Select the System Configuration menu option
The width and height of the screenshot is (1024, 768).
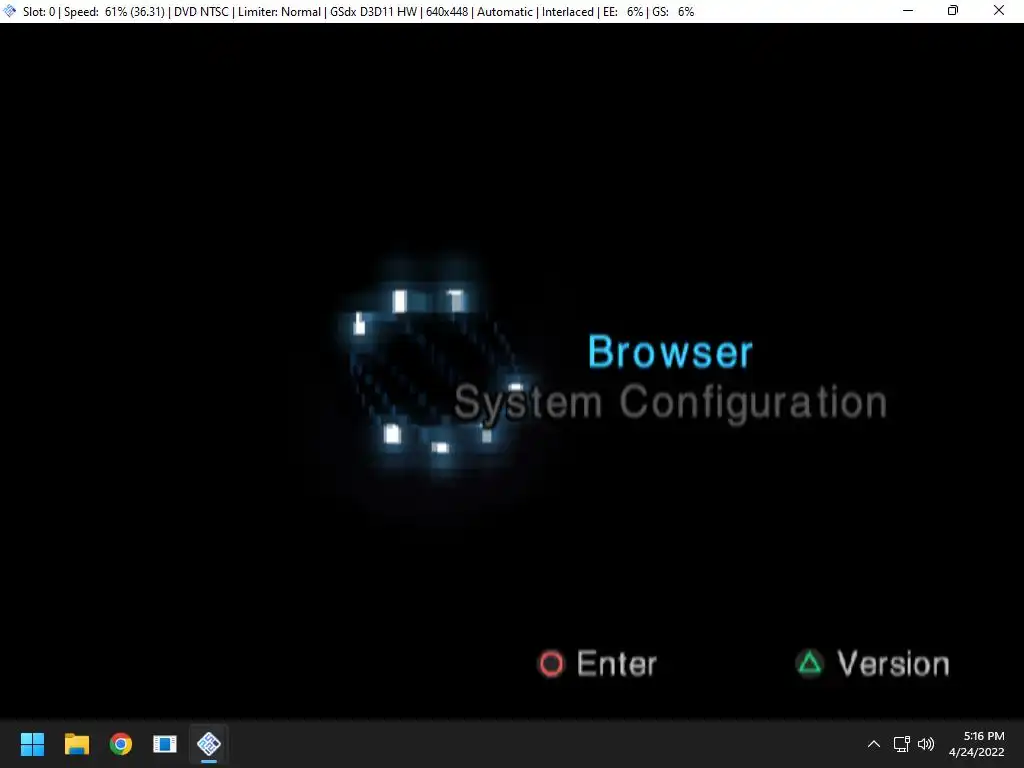(671, 403)
